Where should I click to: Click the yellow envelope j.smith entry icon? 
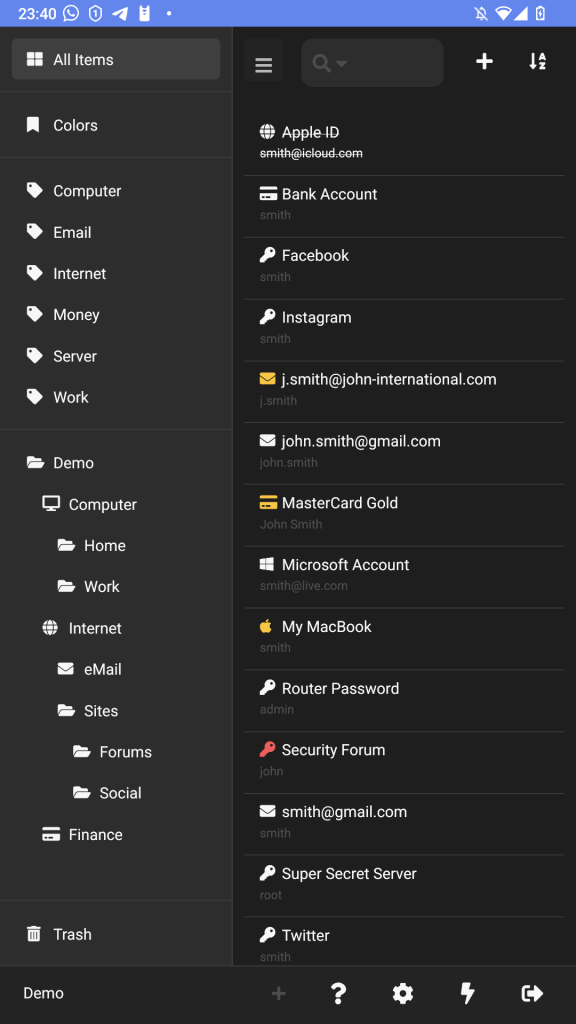coord(267,379)
